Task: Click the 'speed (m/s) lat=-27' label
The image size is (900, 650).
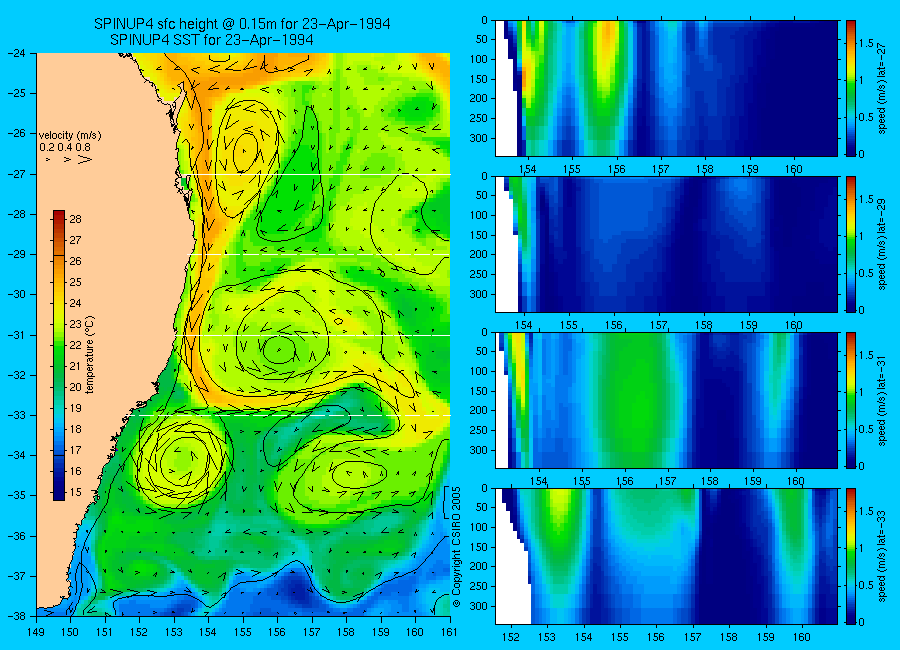Action: point(883,87)
